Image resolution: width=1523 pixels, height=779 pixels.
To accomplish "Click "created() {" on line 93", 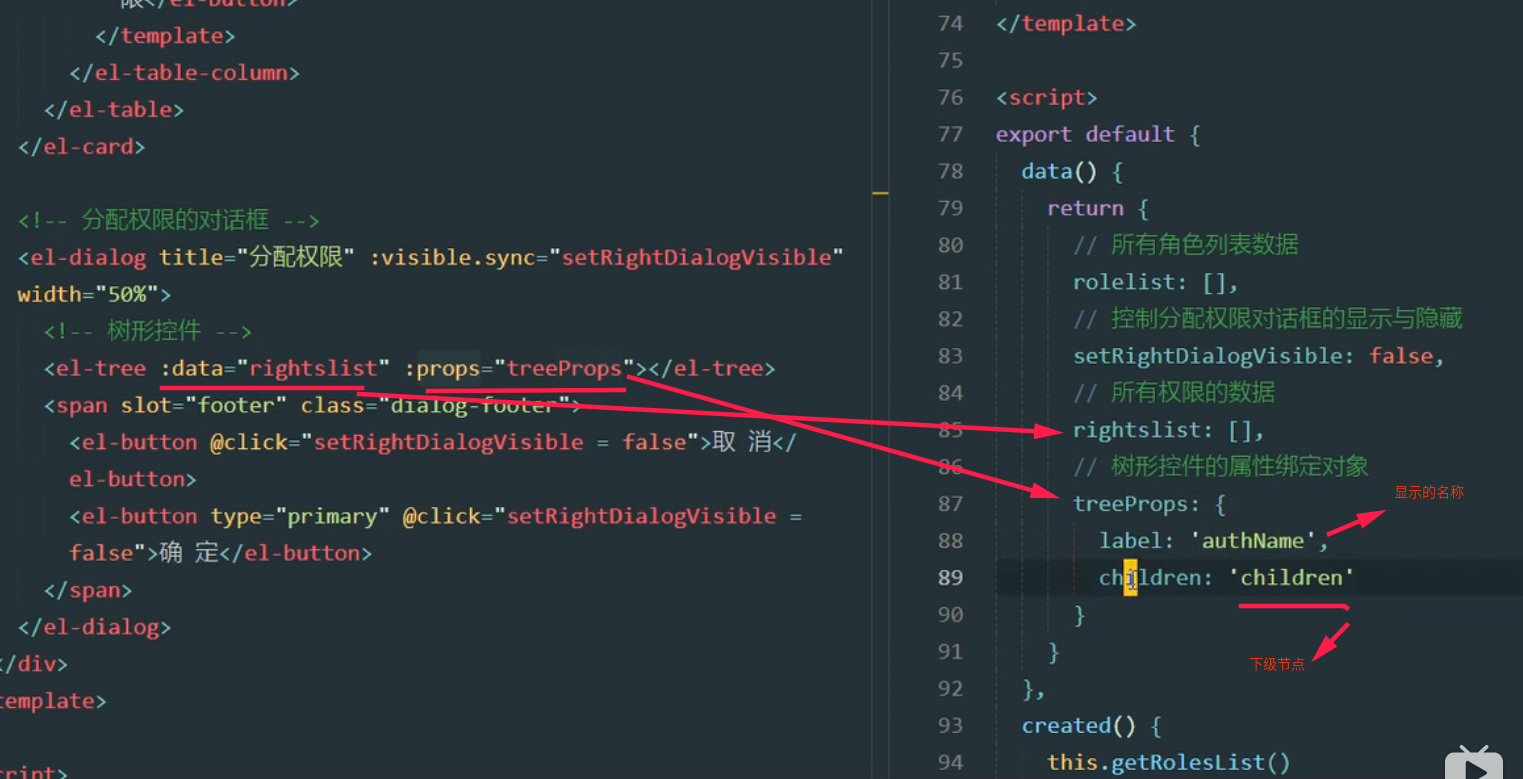I will point(1092,726).
